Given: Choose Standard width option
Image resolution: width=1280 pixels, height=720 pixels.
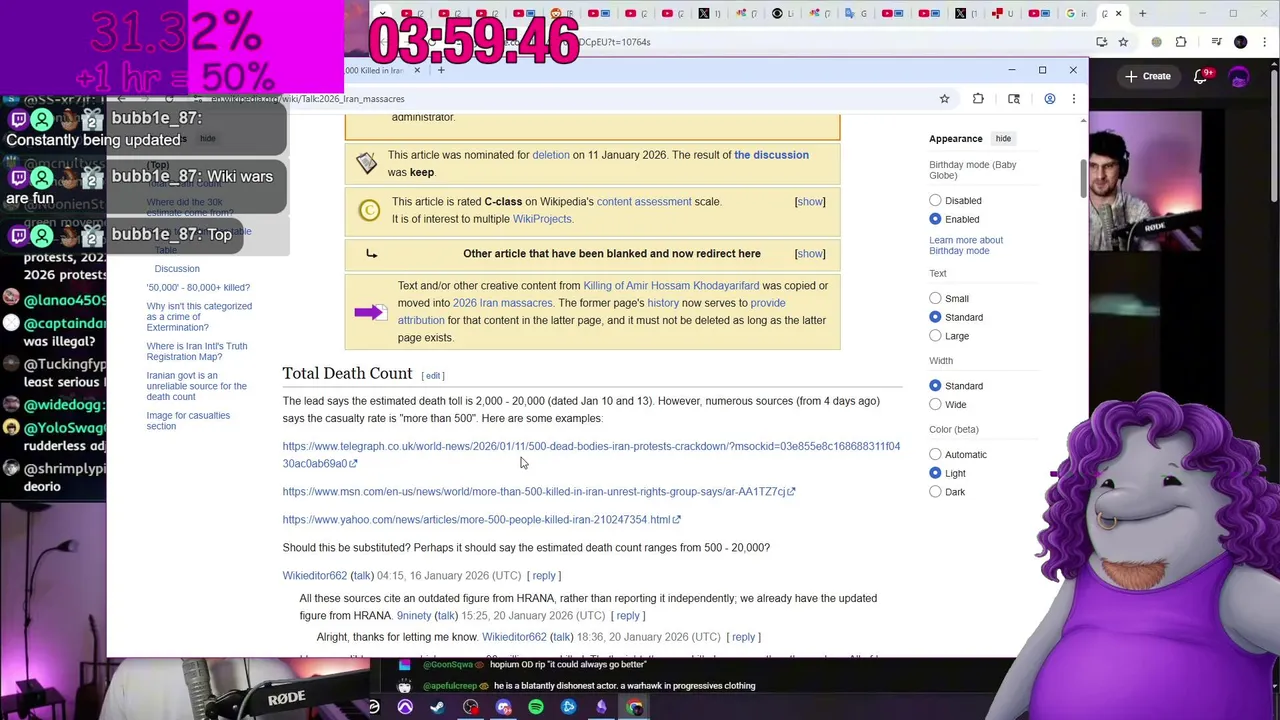Looking at the screenshot, I should (935, 386).
